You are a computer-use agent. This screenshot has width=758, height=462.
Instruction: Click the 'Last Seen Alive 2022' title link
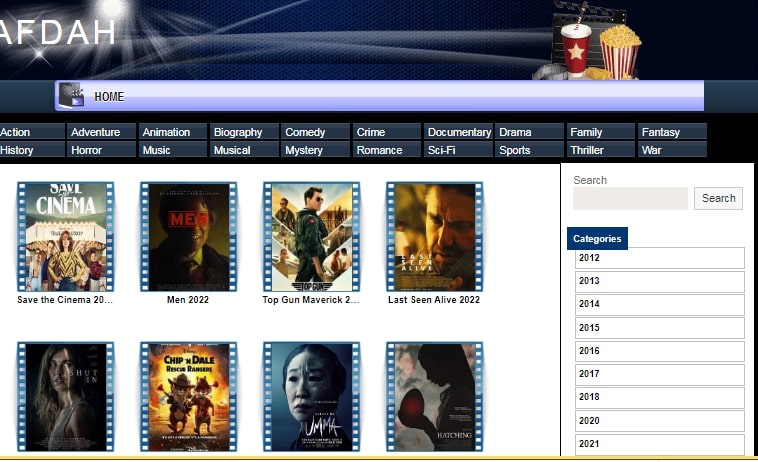point(434,300)
